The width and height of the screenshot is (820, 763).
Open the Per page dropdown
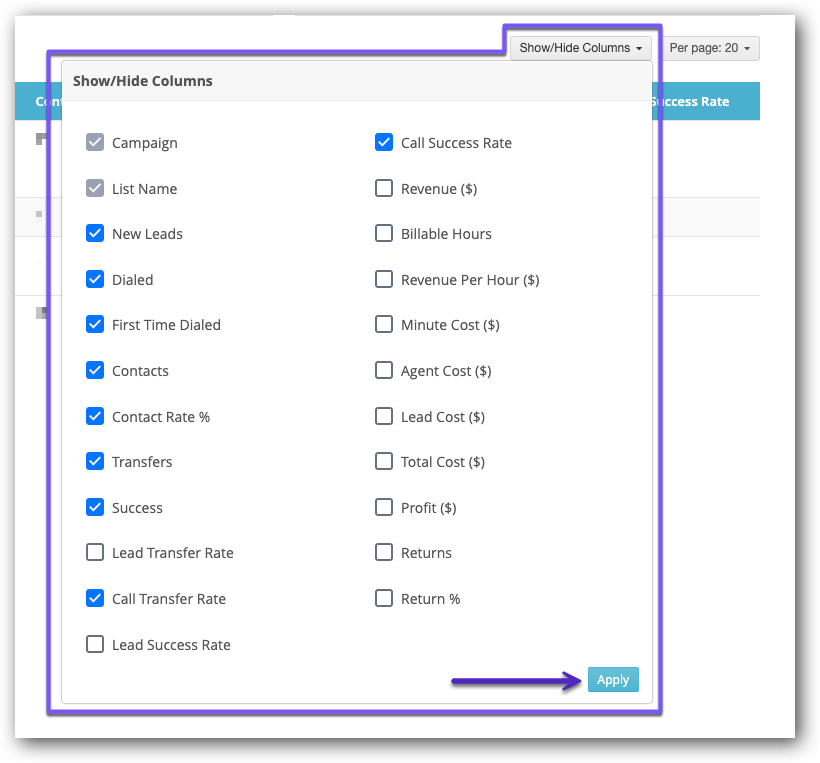[x=711, y=47]
